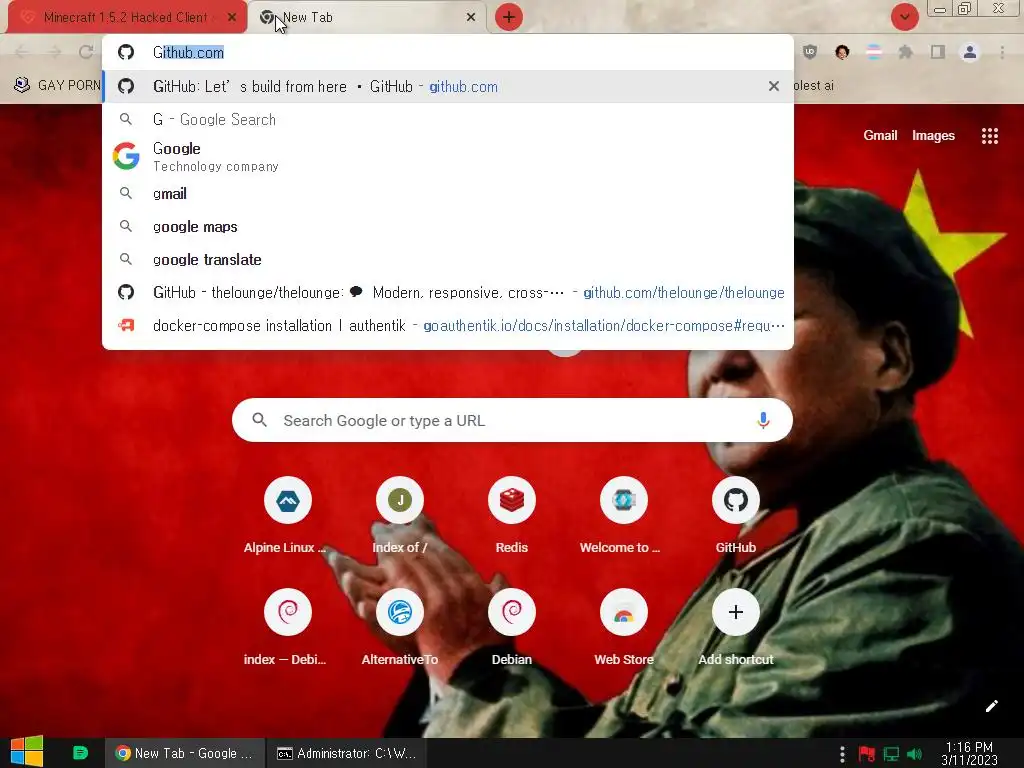Open the Alpine Linux shortcut tile

[x=287, y=516]
